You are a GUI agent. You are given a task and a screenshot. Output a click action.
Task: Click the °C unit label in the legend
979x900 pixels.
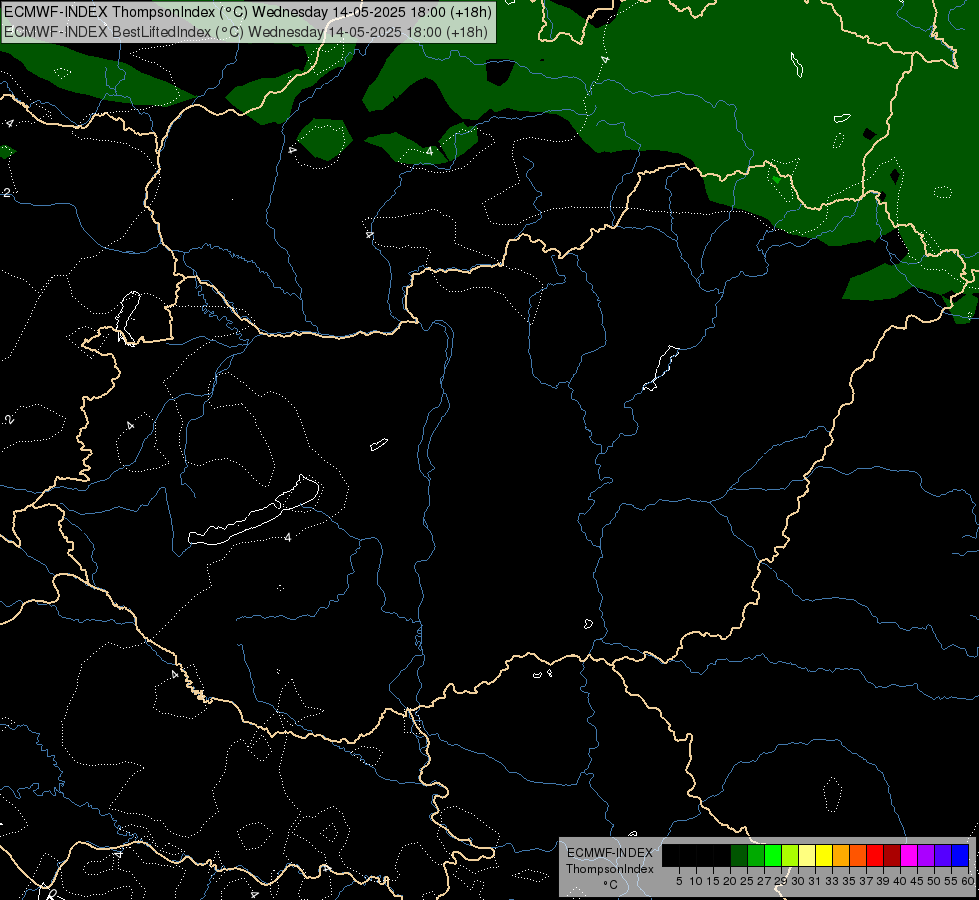pyautogui.click(x=610, y=885)
